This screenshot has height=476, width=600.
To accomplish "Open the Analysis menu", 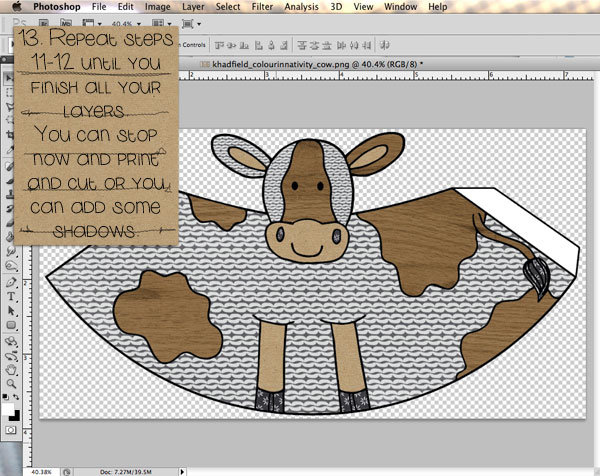I will coord(302,7).
